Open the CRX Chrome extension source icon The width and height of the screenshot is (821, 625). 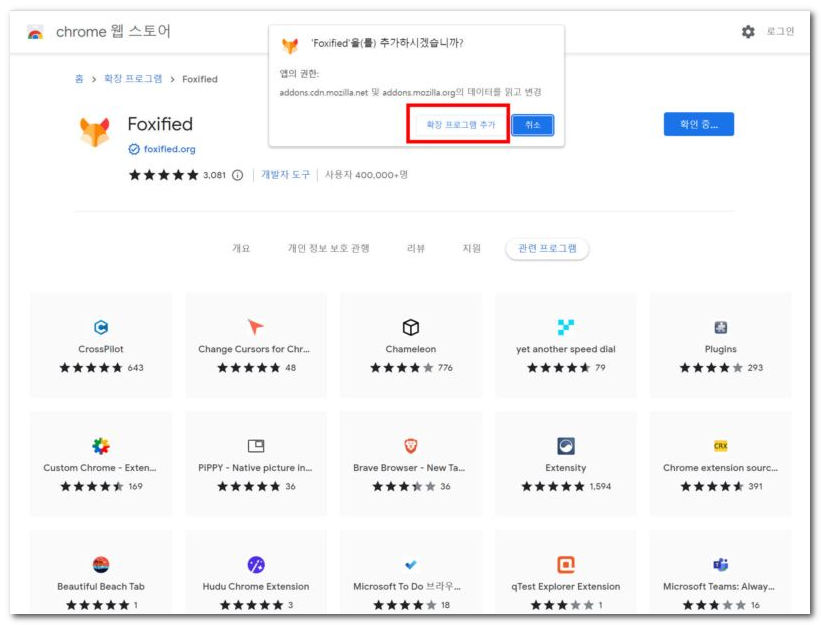click(x=720, y=446)
